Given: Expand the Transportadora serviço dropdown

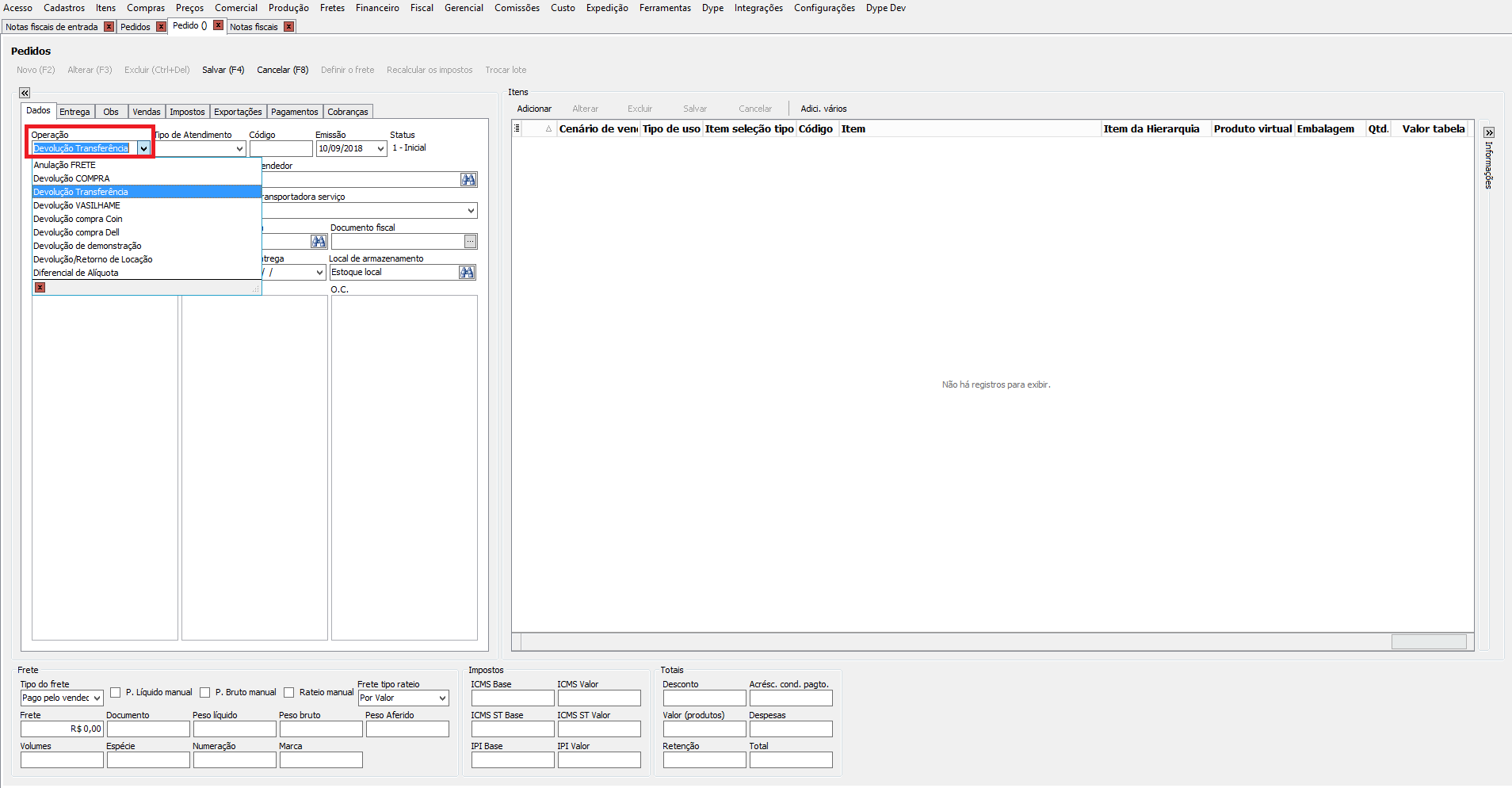Looking at the screenshot, I should click(472, 211).
